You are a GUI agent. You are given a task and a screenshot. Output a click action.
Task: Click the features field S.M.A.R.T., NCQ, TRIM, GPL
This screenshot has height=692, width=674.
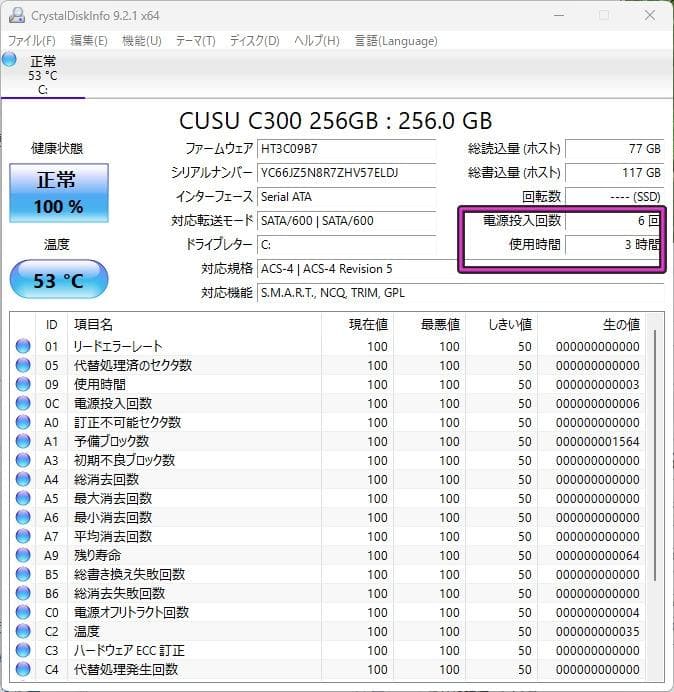[460, 293]
